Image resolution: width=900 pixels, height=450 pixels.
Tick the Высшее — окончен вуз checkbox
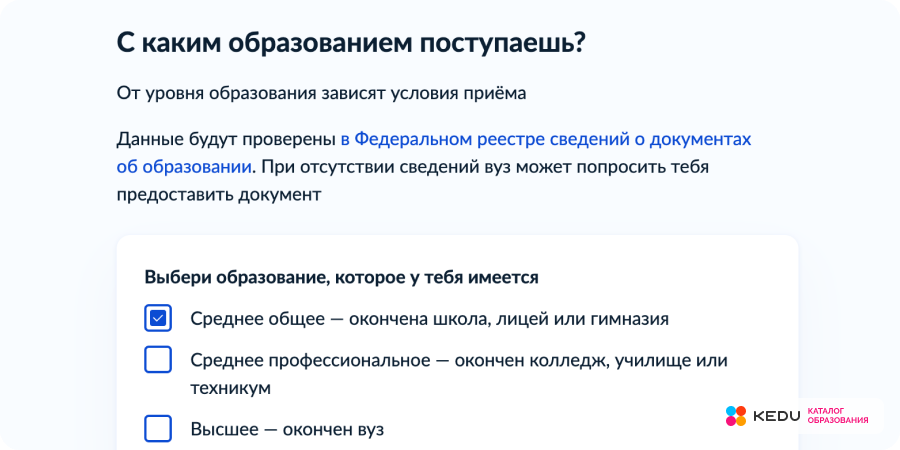tap(158, 428)
